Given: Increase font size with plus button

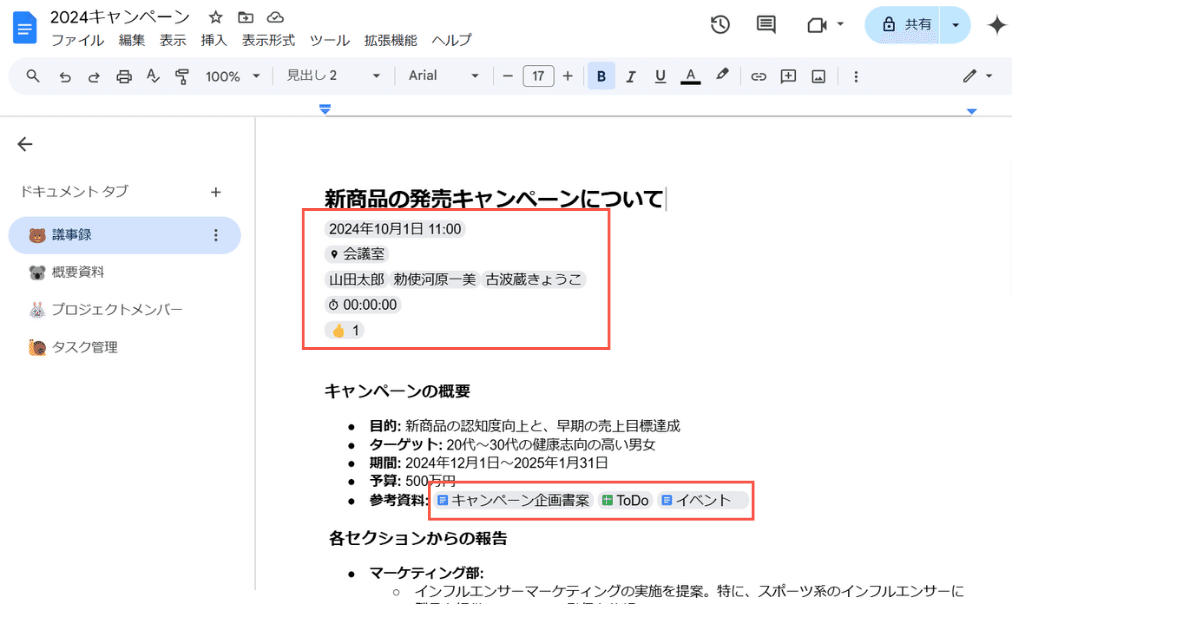Looking at the screenshot, I should (x=568, y=76).
